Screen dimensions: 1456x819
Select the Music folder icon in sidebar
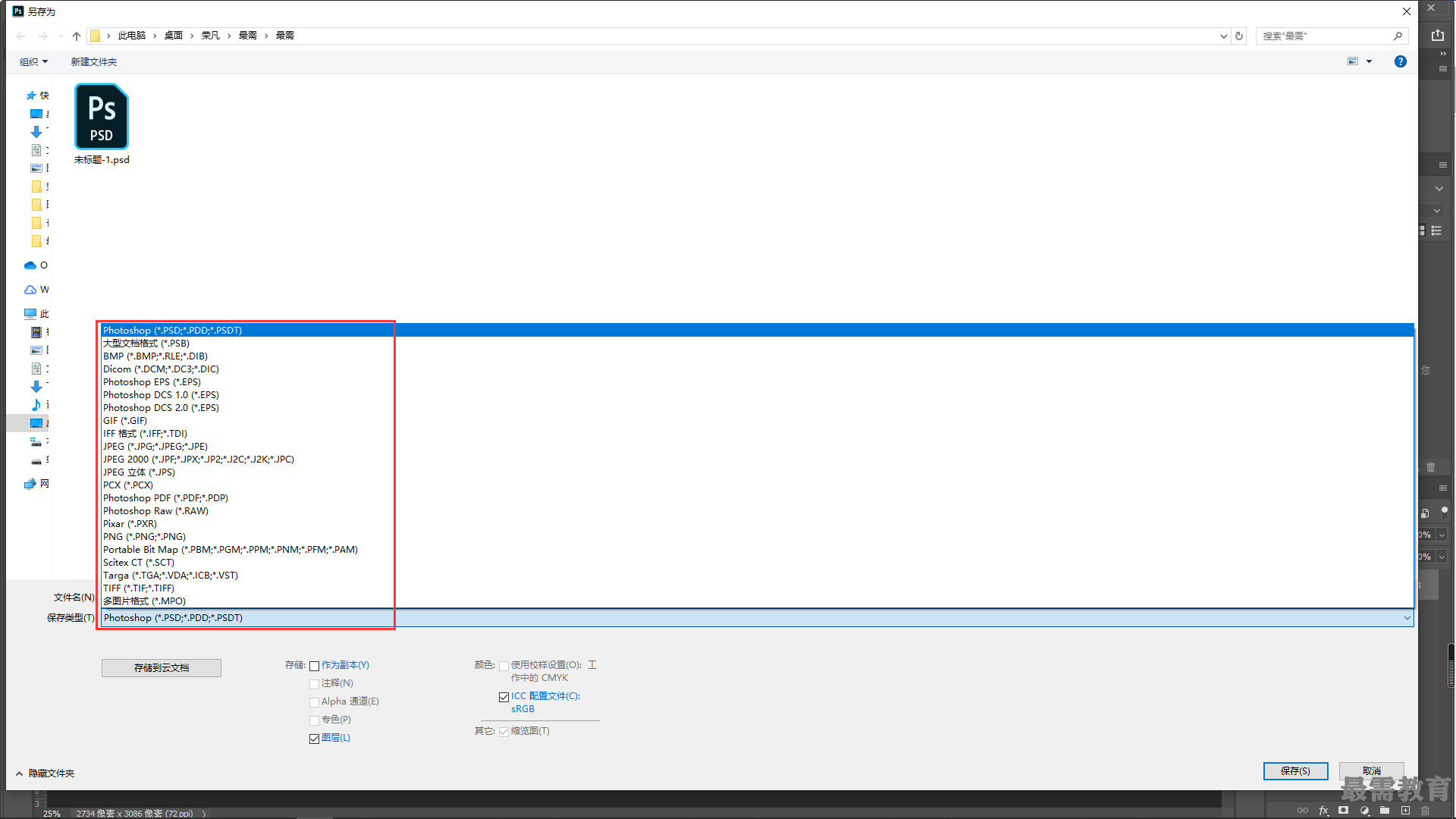(x=36, y=405)
